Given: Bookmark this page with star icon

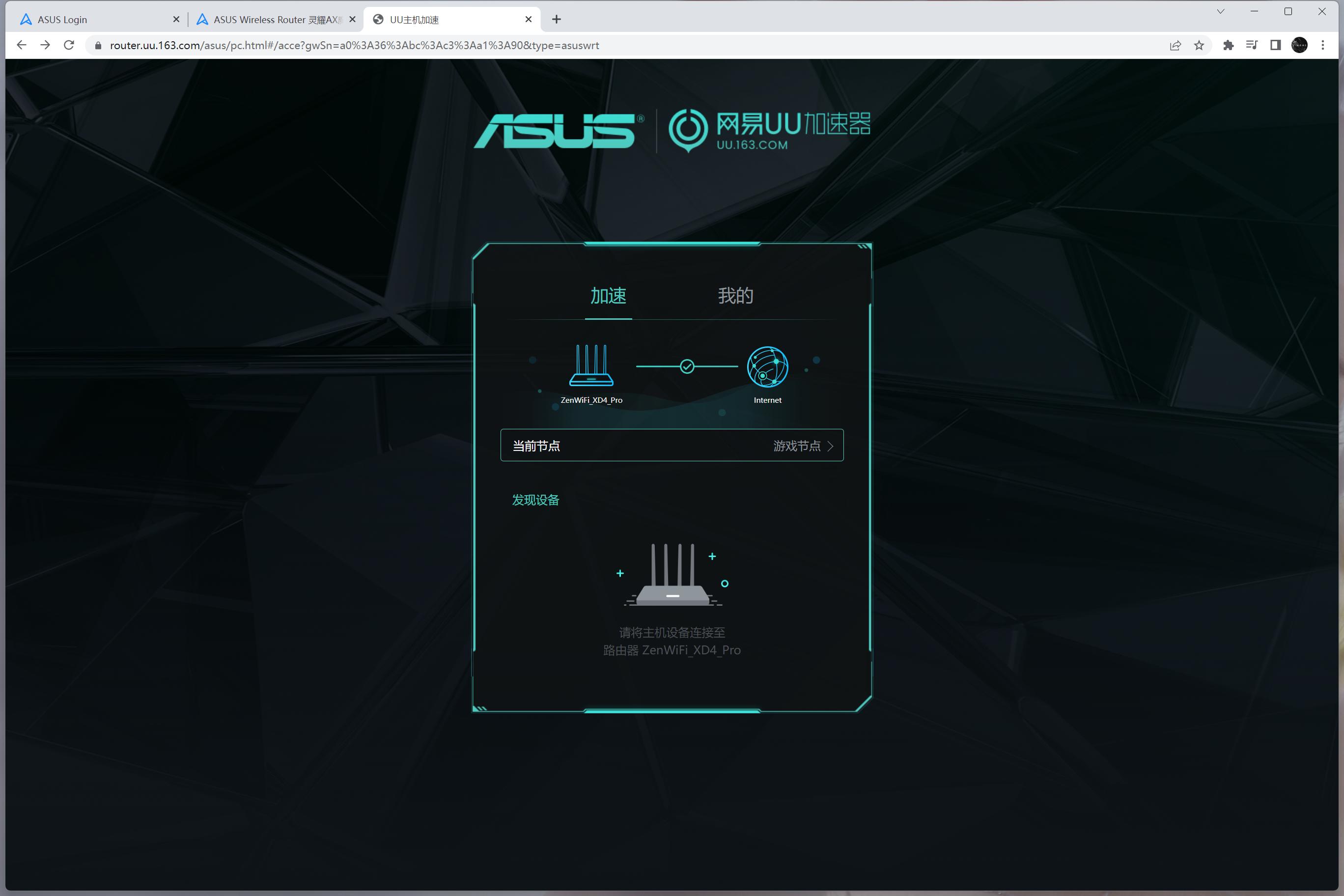Looking at the screenshot, I should click(1199, 46).
